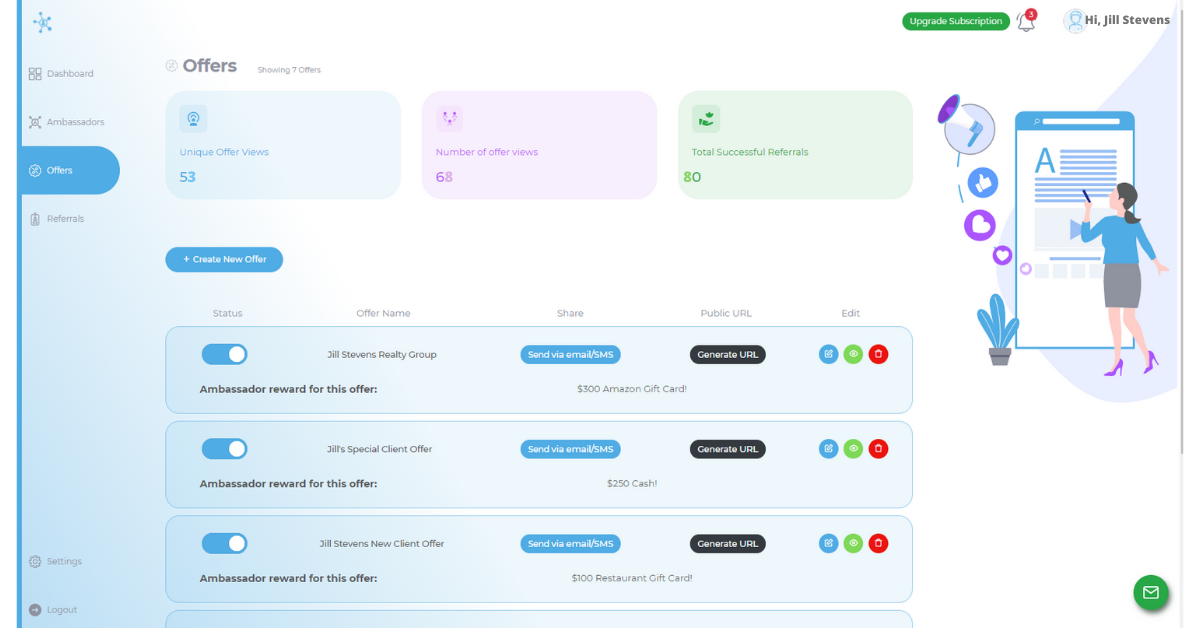This screenshot has width=1200, height=628.
Task: Click the page vertical scrollbar
Action: tap(1183, 230)
